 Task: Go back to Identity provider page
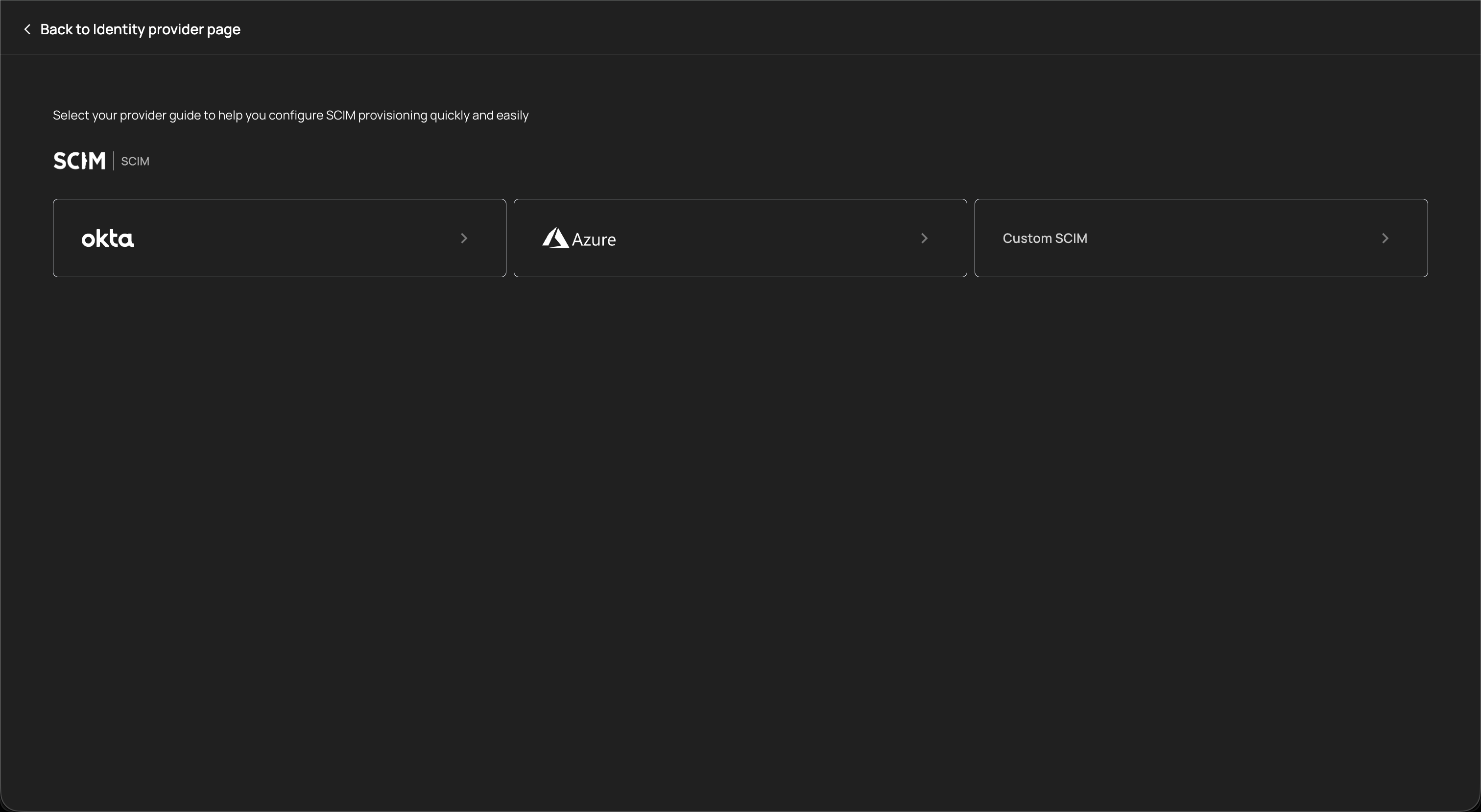(140, 29)
